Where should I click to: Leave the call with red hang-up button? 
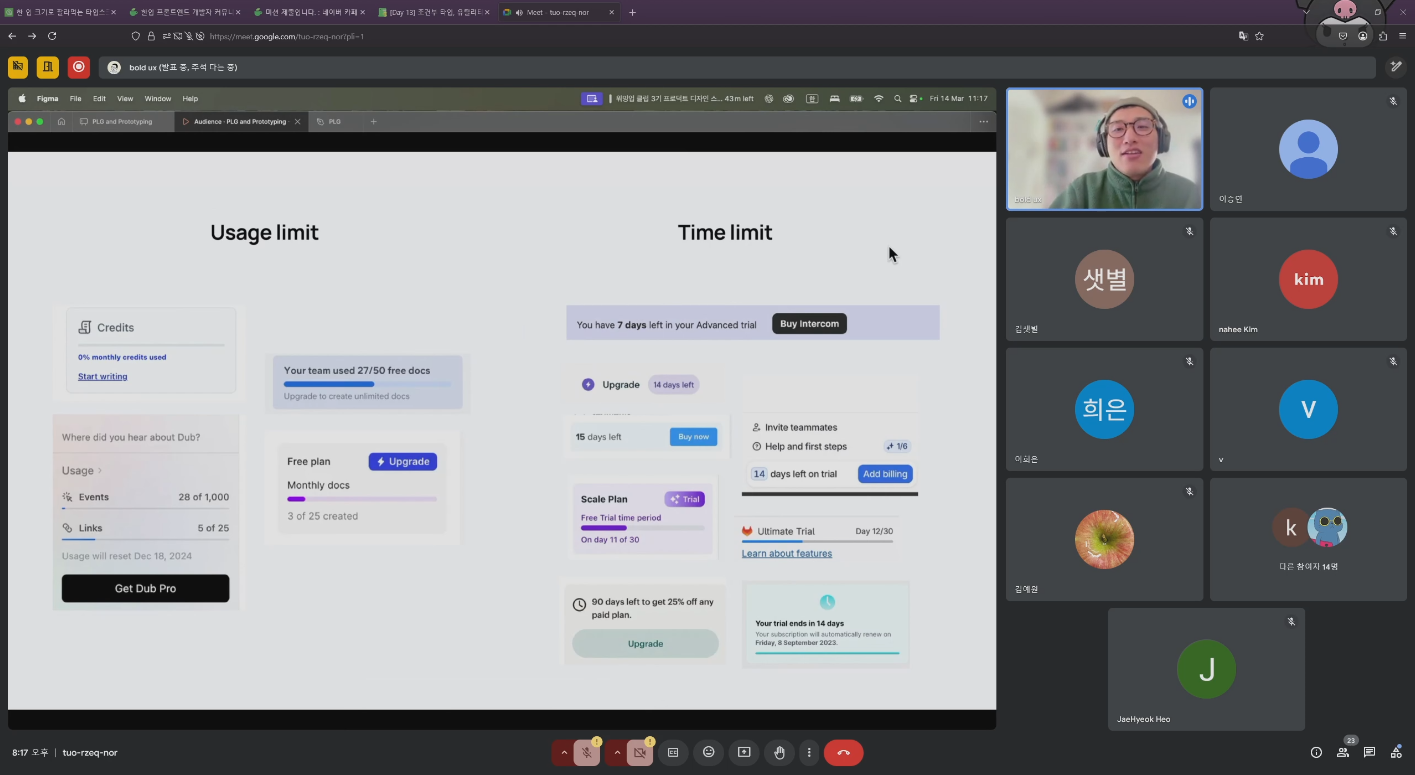pyautogui.click(x=843, y=753)
